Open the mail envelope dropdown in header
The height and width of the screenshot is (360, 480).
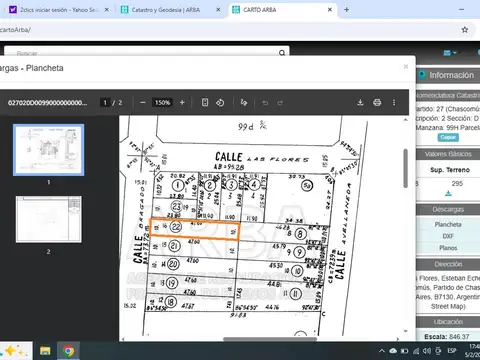[450, 53]
